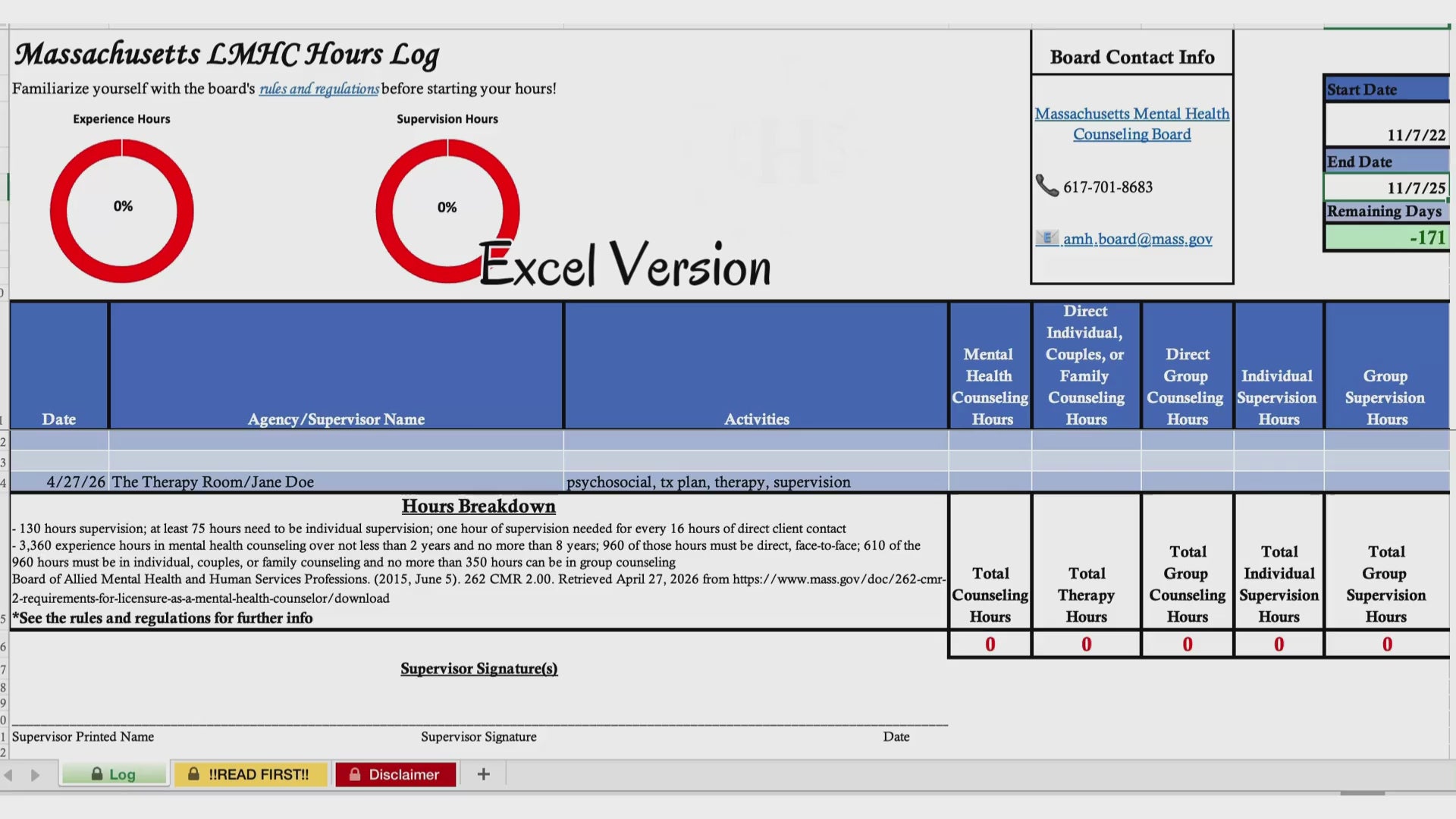The width and height of the screenshot is (1456, 819).
Task: Open the Disclaimer sheet tab
Action: [395, 774]
